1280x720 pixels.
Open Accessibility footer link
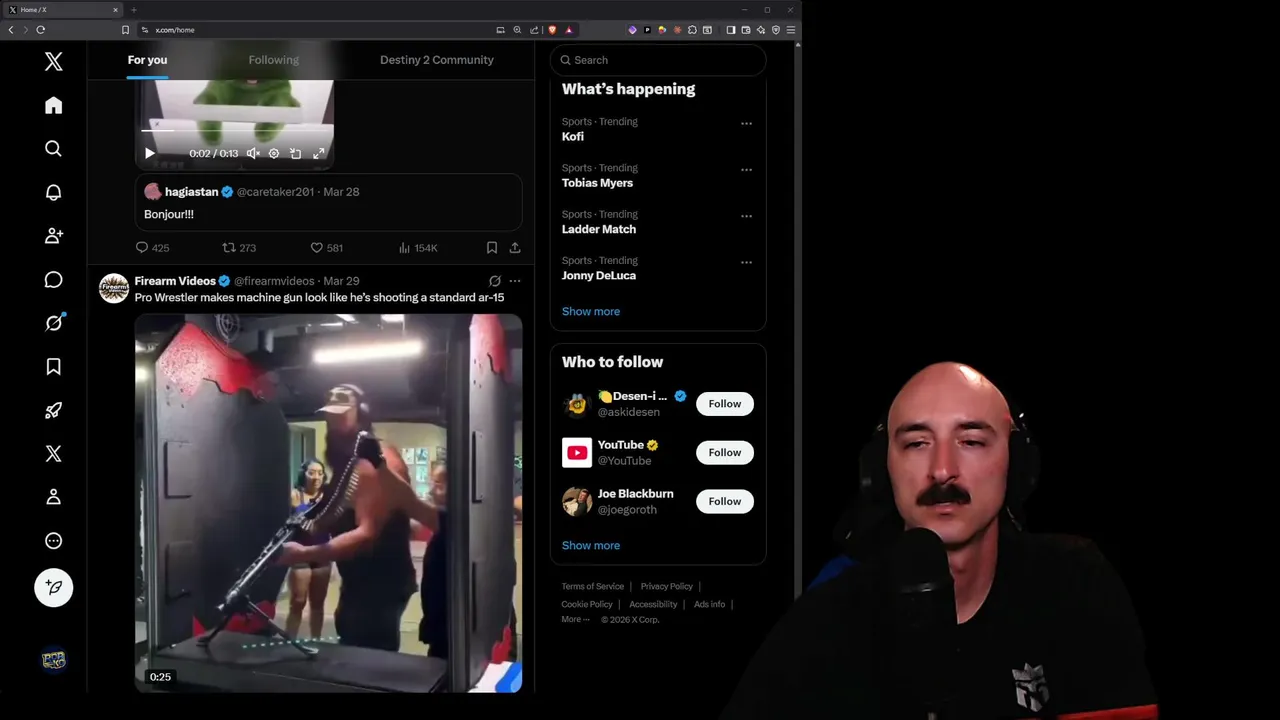pos(653,604)
